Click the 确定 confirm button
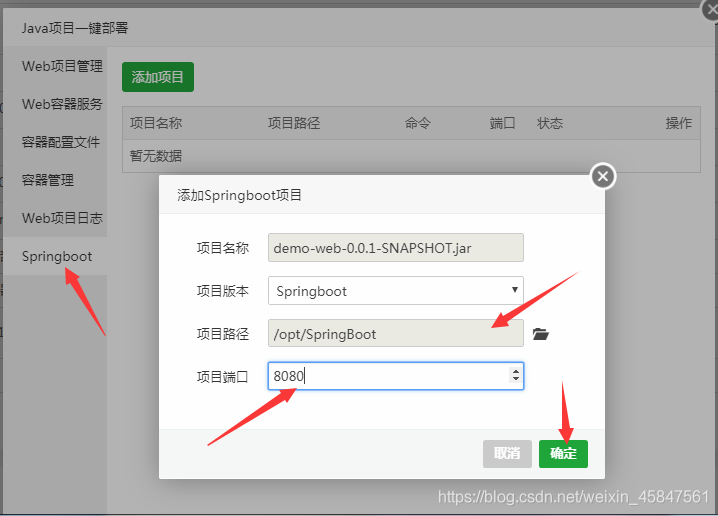Image resolution: width=718 pixels, height=516 pixels. (x=563, y=454)
